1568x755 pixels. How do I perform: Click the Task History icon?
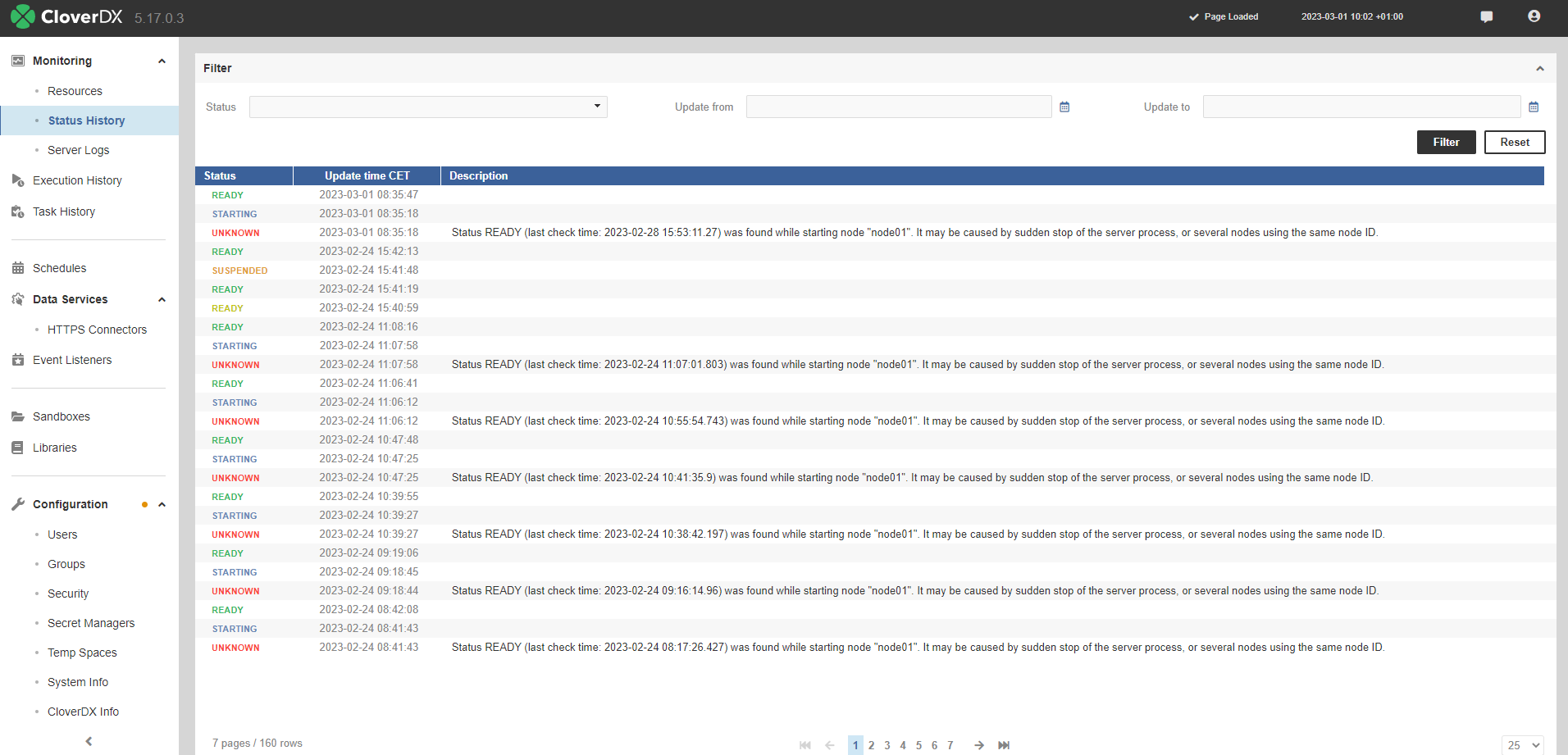click(x=18, y=211)
